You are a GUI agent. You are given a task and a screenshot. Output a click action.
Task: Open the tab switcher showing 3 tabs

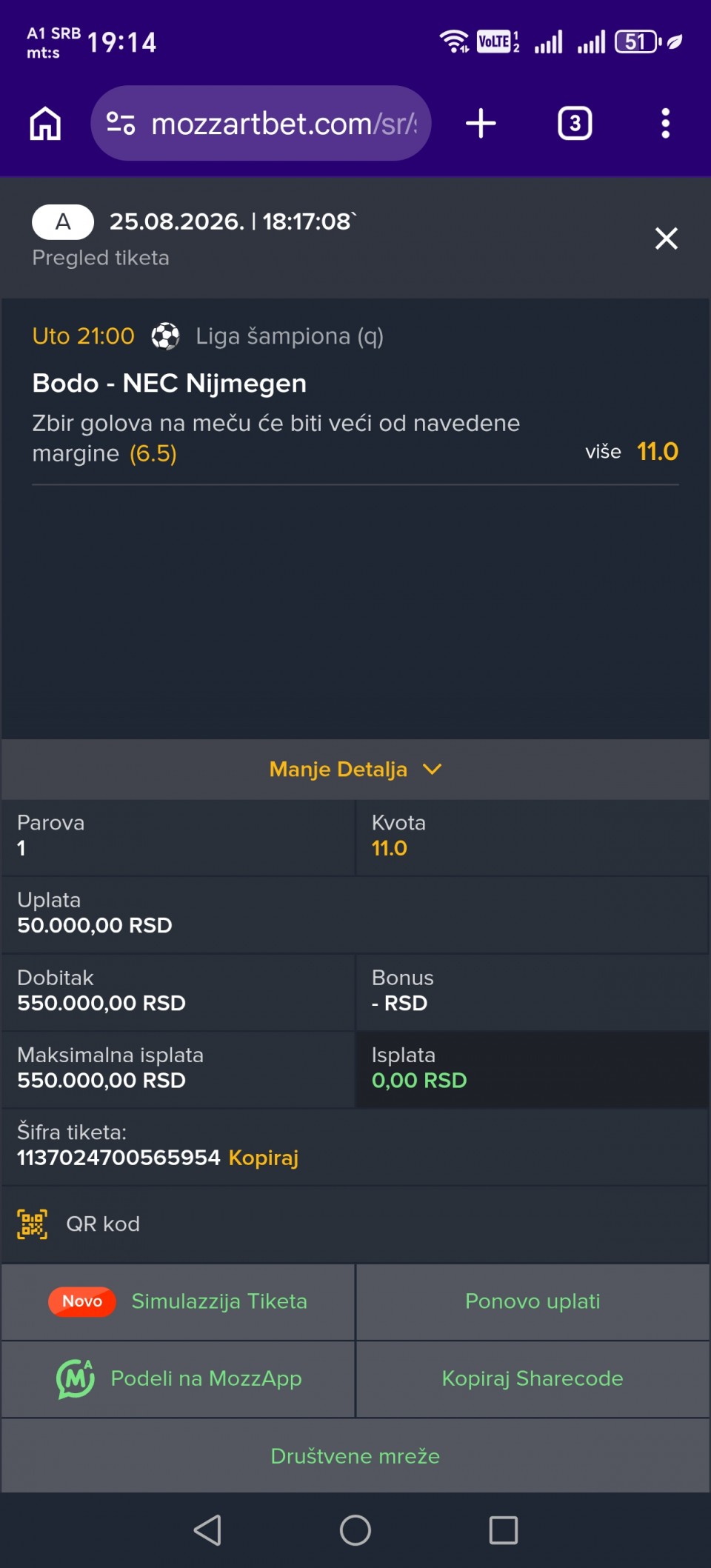(575, 123)
